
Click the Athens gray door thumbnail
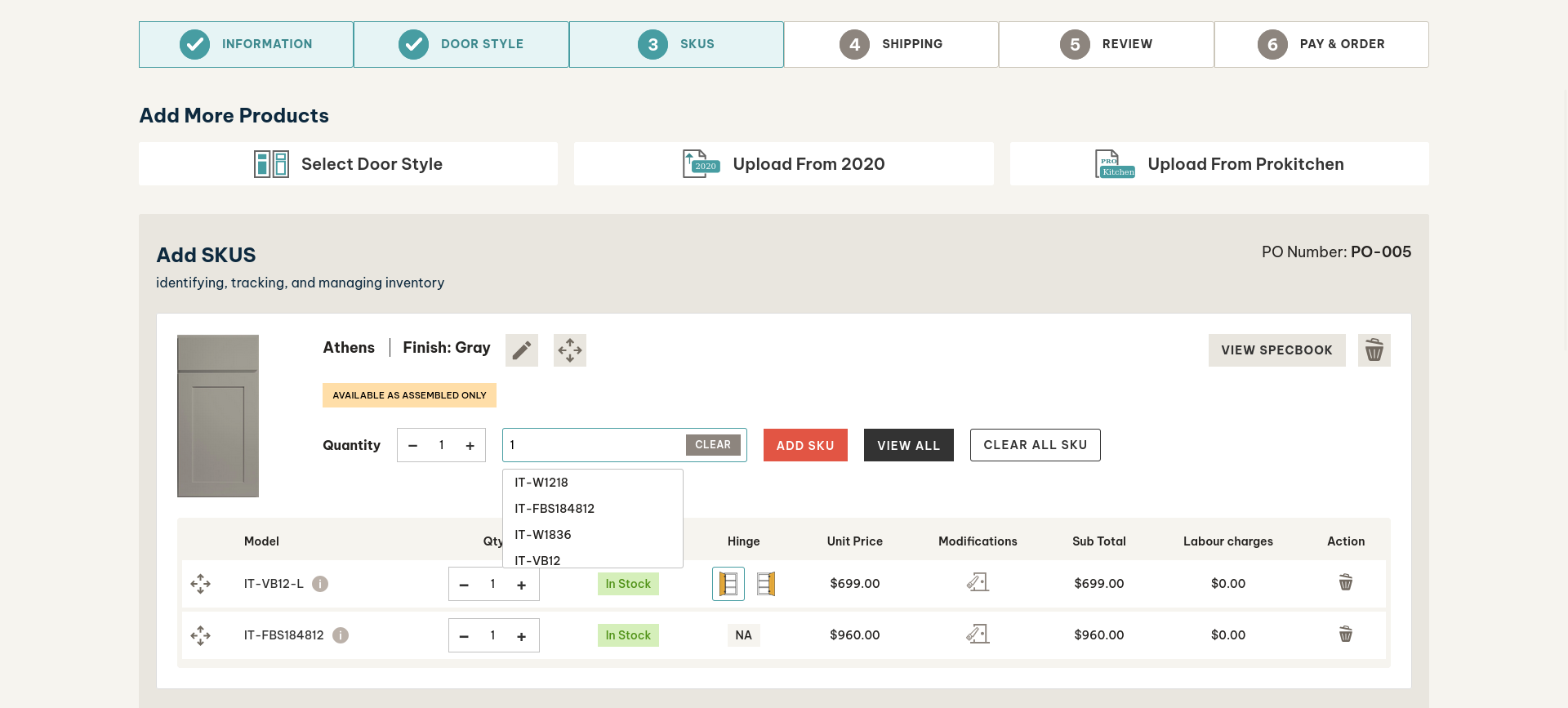click(x=218, y=416)
